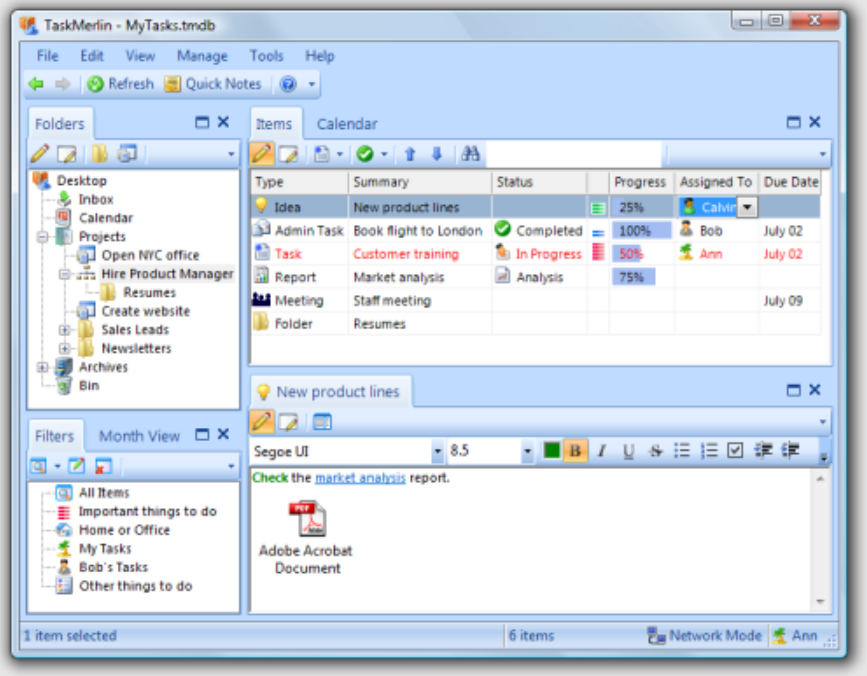Image resolution: width=867 pixels, height=676 pixels.
Task: Click the binoculars search icon in Items toolbar
Action: point(470,154)
